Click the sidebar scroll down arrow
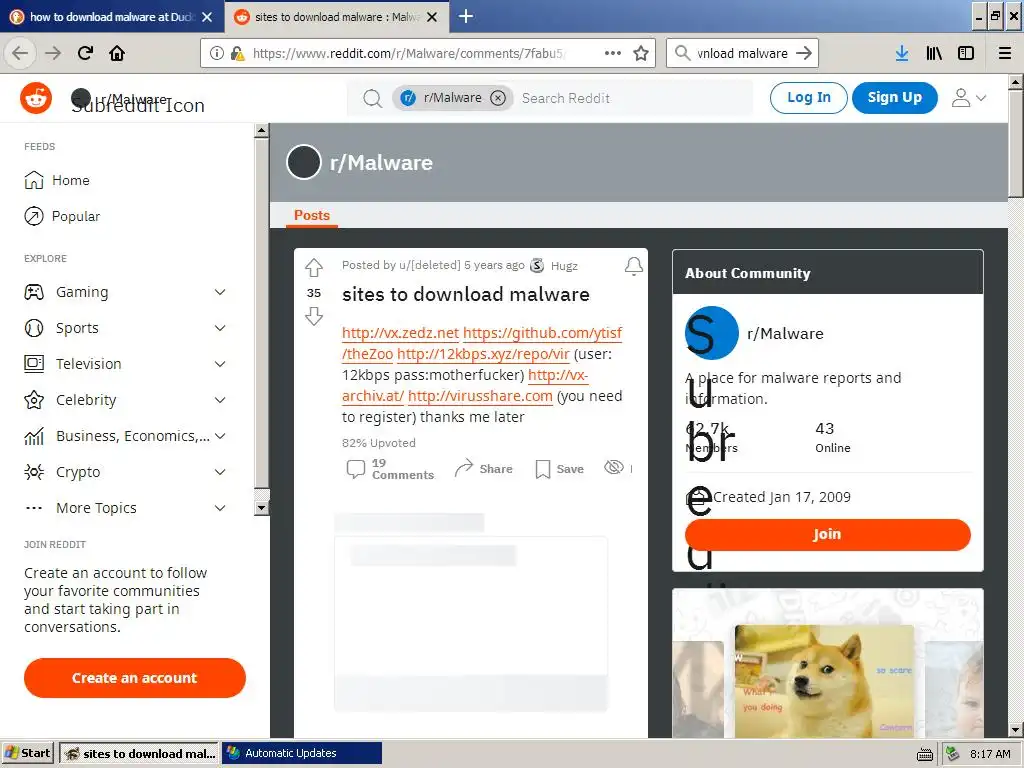The width and height of the screenshot is (1024, 768). click(x=261, y=507)
